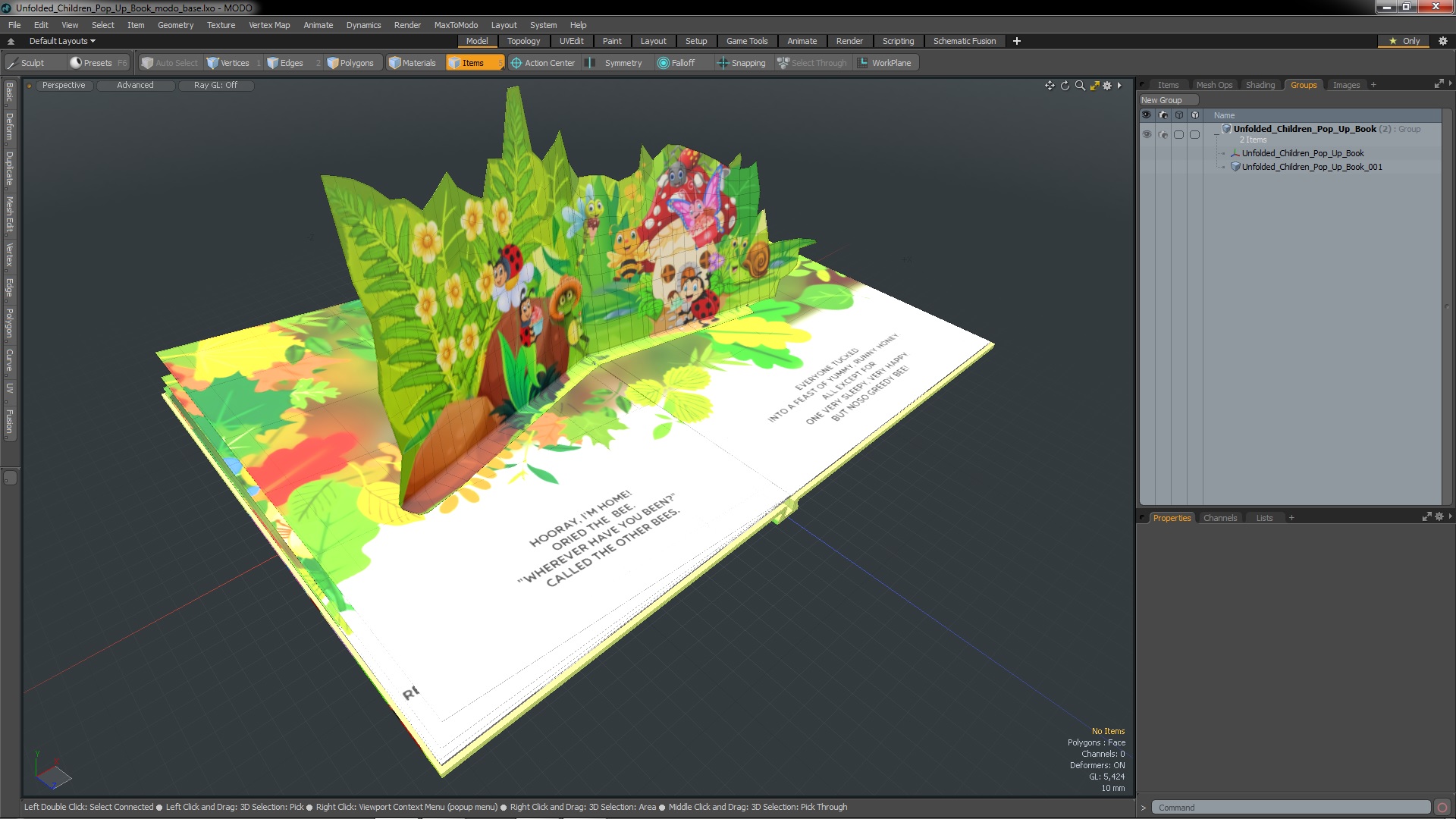Click the viewport zoom magnifier icon
1456x819 pixels.
(x=1080, y=85)
